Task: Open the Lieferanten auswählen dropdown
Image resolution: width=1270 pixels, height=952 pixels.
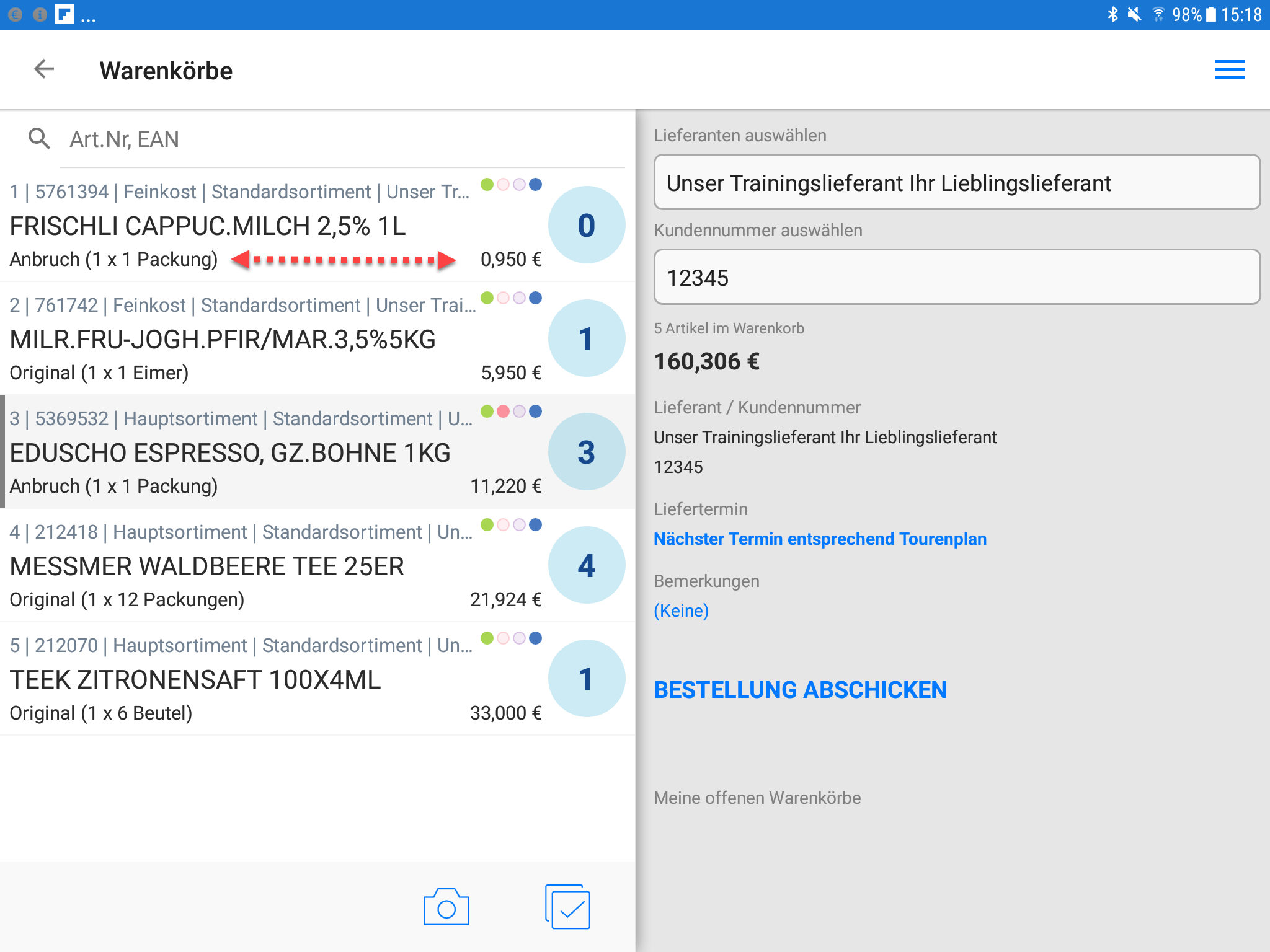Action: [956, 183]
